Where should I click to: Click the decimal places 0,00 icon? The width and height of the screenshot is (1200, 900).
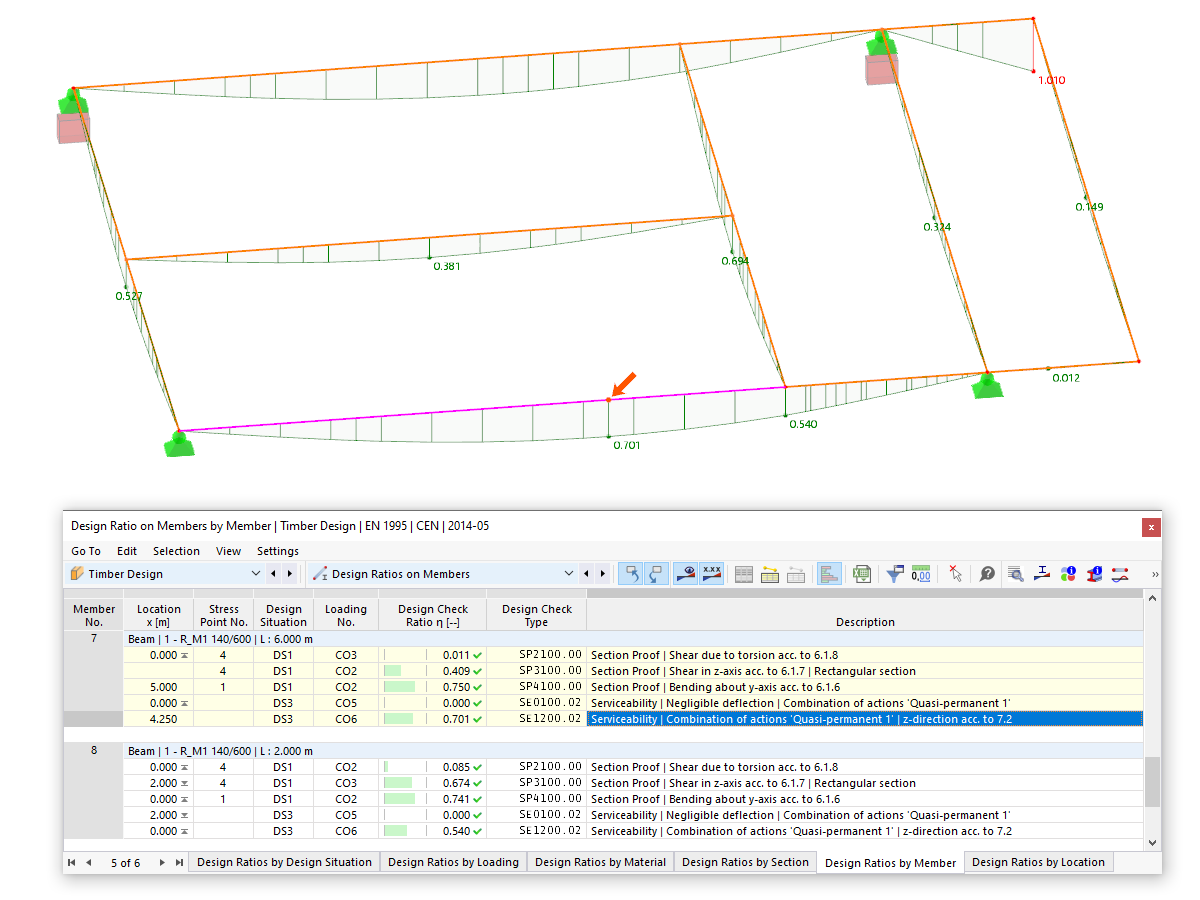[x=921, y=573]
